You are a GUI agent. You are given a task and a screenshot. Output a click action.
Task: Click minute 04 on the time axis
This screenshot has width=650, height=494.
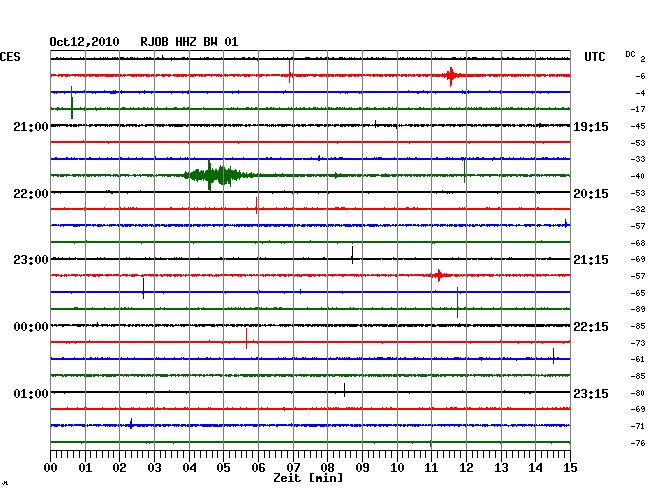tap(189, 468)
